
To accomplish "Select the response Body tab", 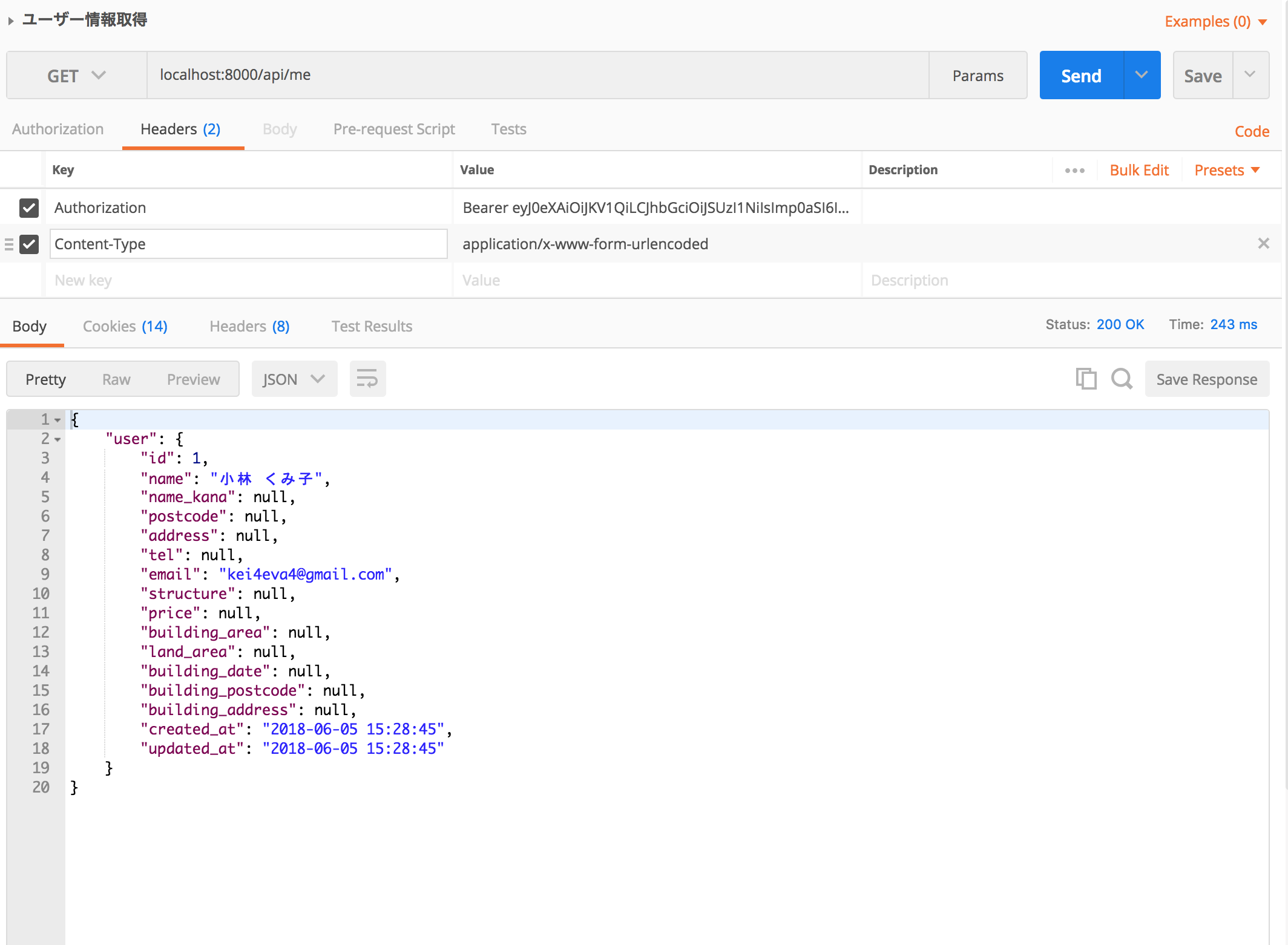I will coord(29,326).
